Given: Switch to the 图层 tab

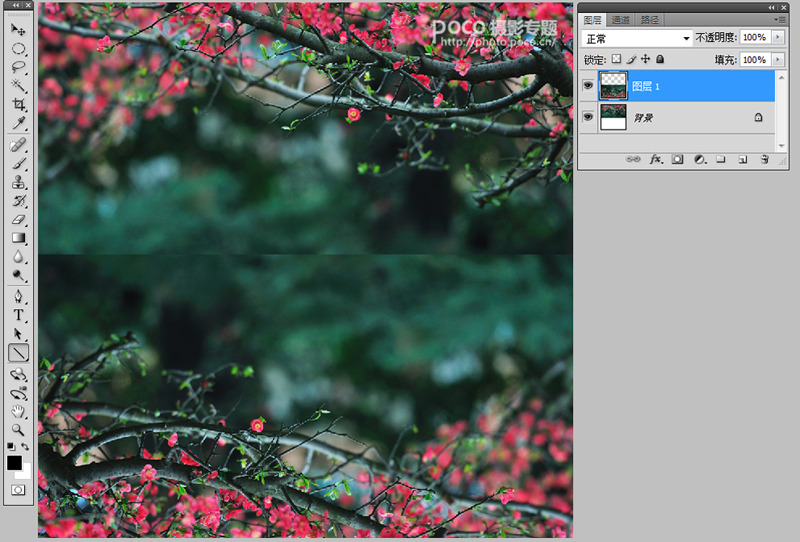Looking at the screenshot, I should [592, 20].
